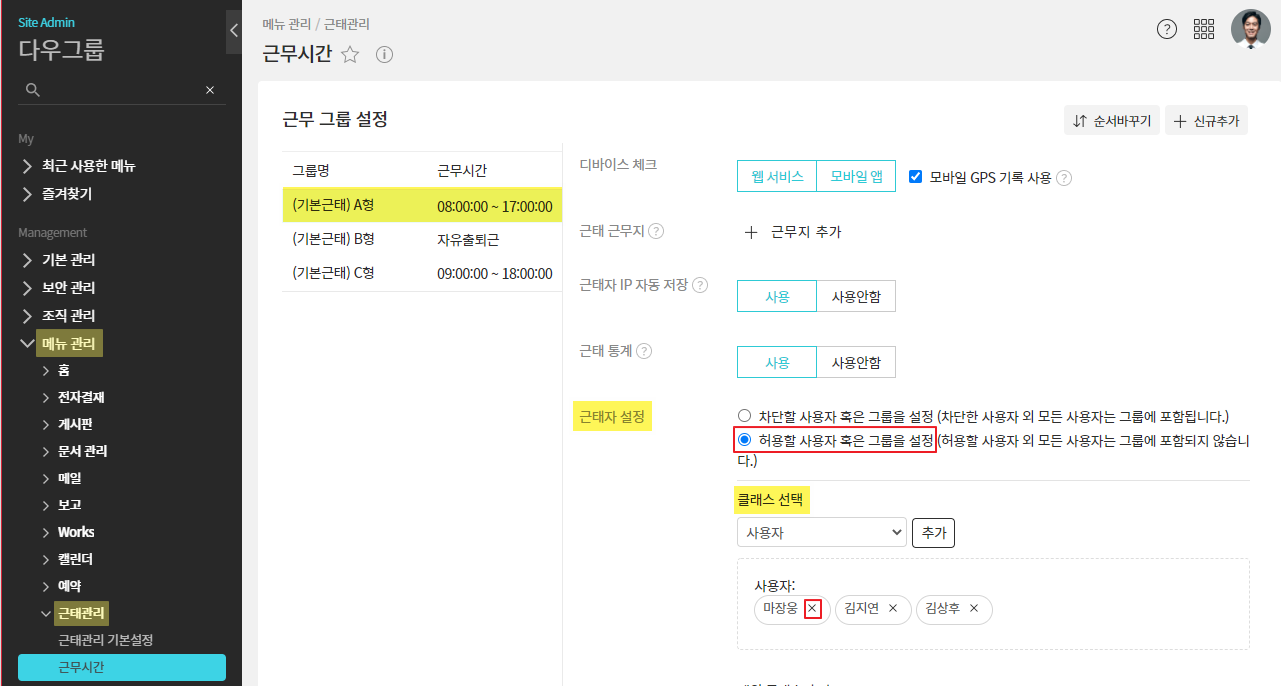Open the help question mark in header
Image resolution: width=1281 pixels, height=686 pixels.
click(x=1166, y=29)
